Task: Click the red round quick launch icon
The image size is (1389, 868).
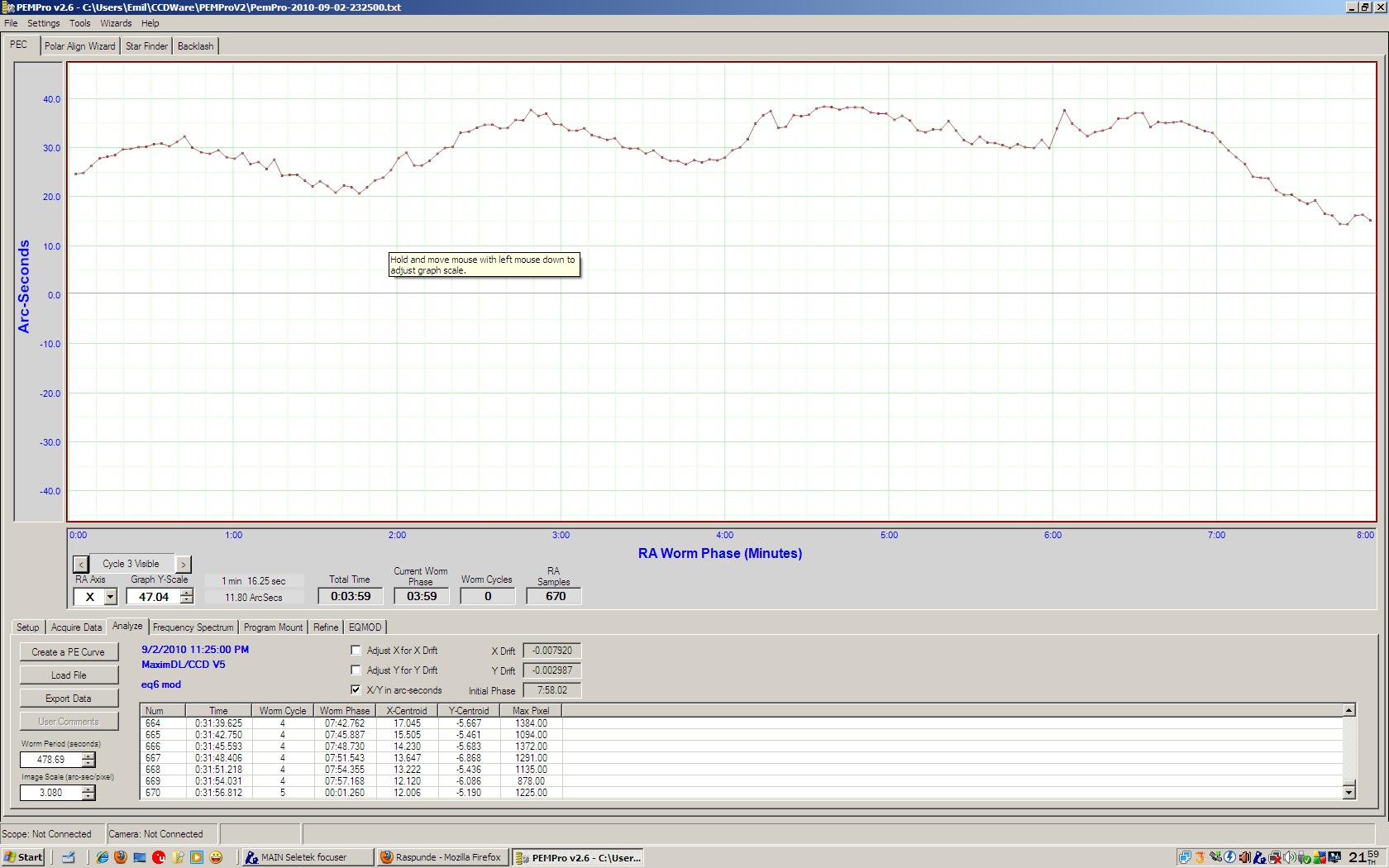Action: click(x=159, y=857)
